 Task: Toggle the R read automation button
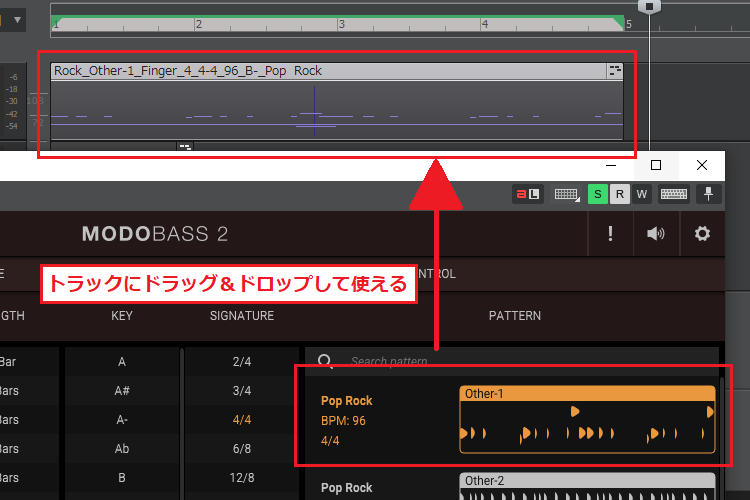(620, 194)
